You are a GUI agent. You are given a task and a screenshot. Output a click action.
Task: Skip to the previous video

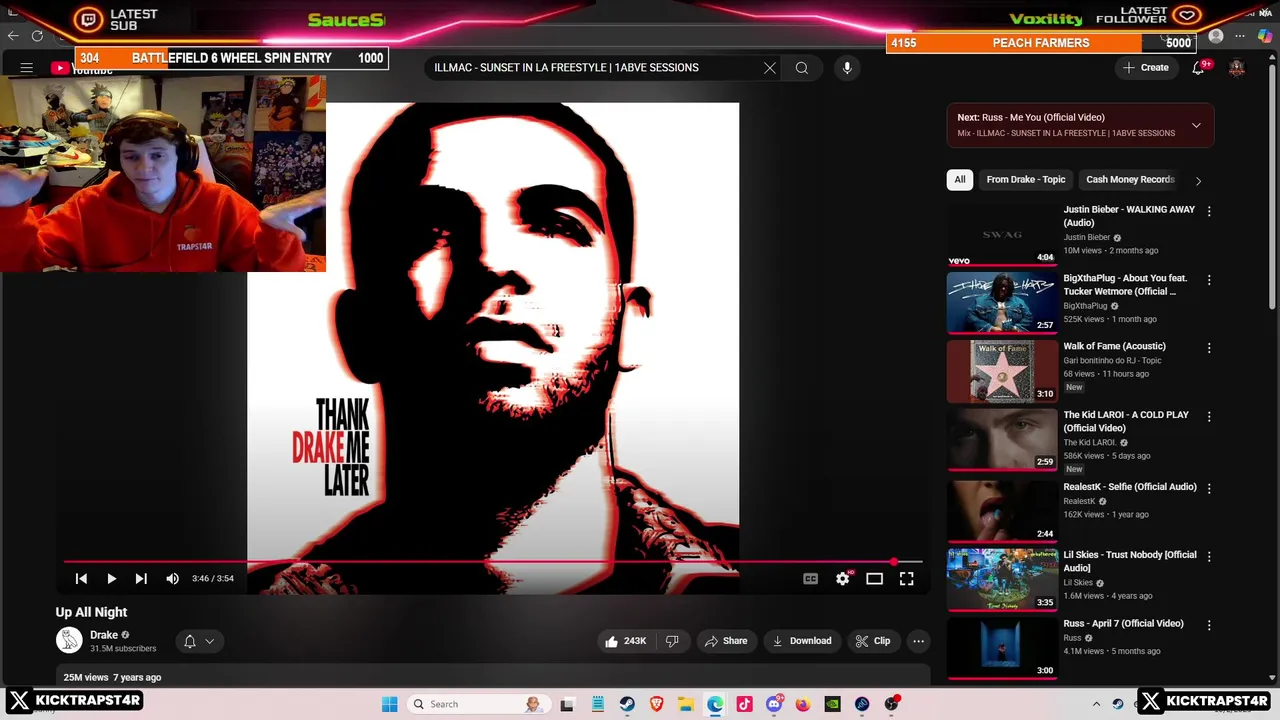(x=82, y=579)
